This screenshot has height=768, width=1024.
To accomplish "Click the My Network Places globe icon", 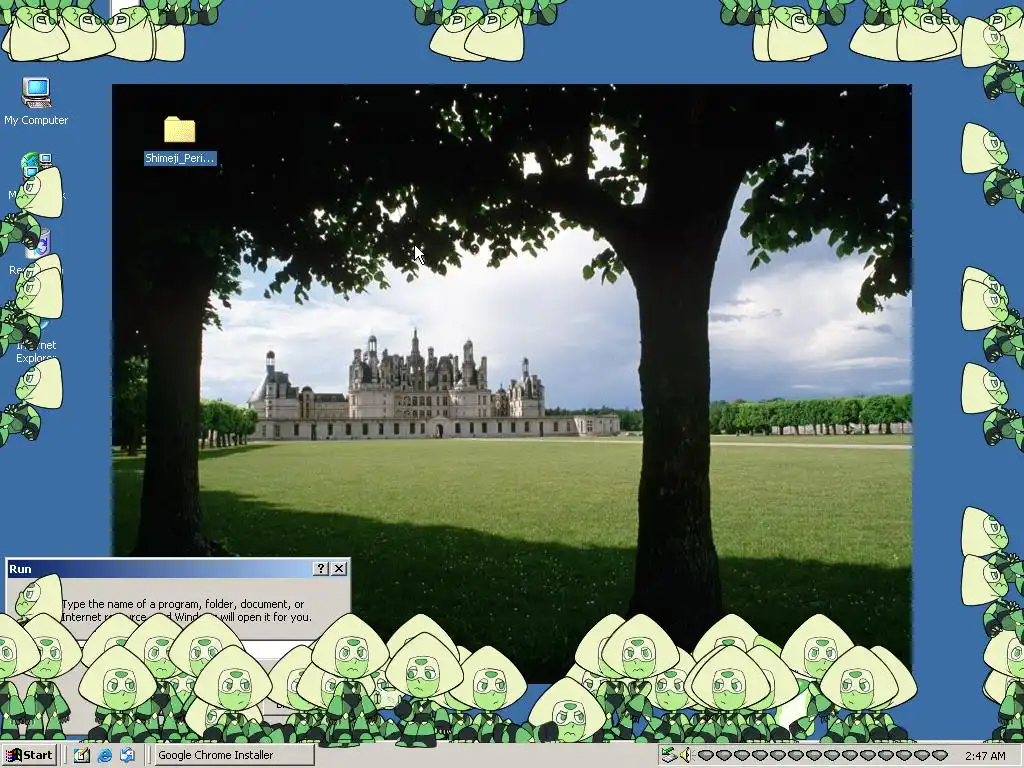I will click(x=36, y=165).
